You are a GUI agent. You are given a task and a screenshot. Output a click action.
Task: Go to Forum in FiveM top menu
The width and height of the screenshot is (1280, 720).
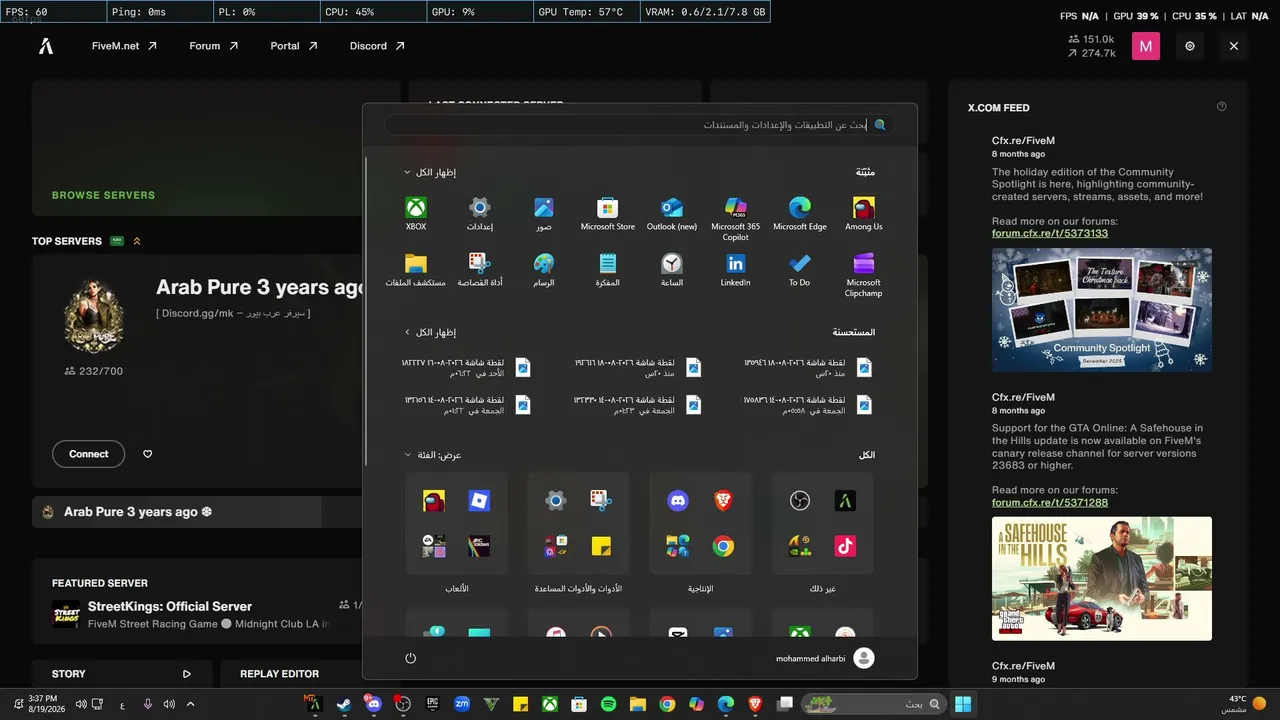tap(213, 46)
